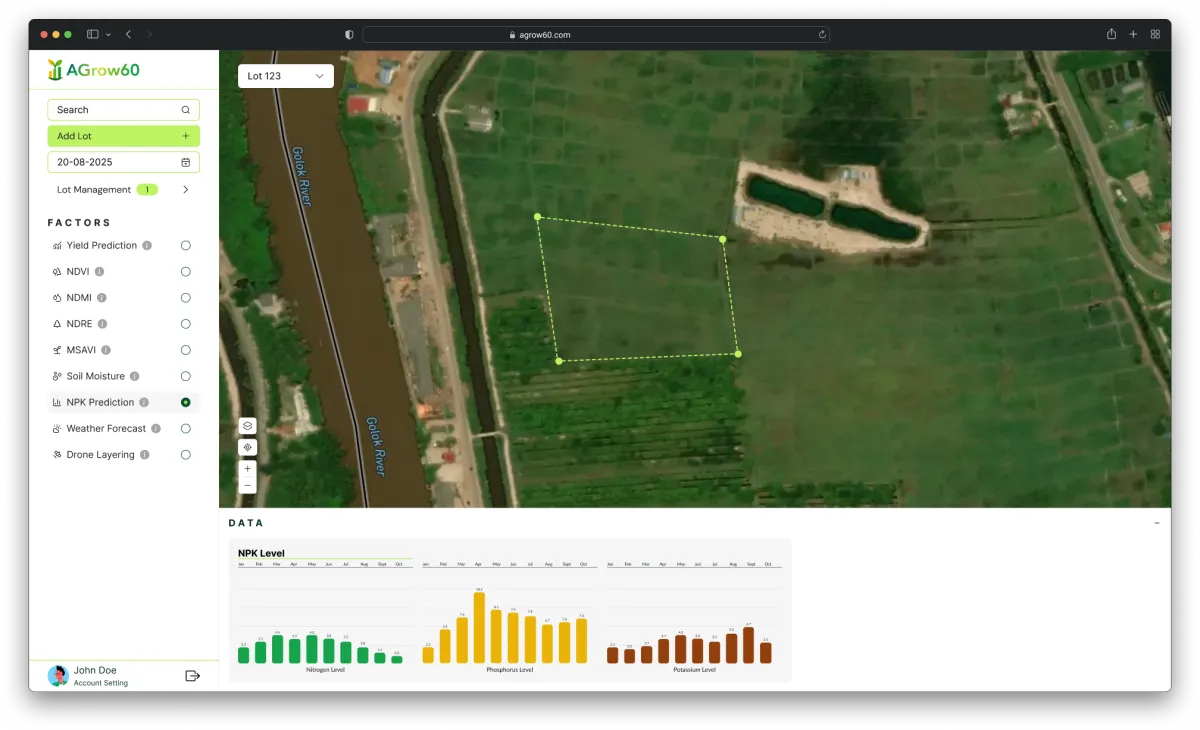The image size is (1200, 730).
Task: Select the MSAVI radio button
Action: (185, 350)
